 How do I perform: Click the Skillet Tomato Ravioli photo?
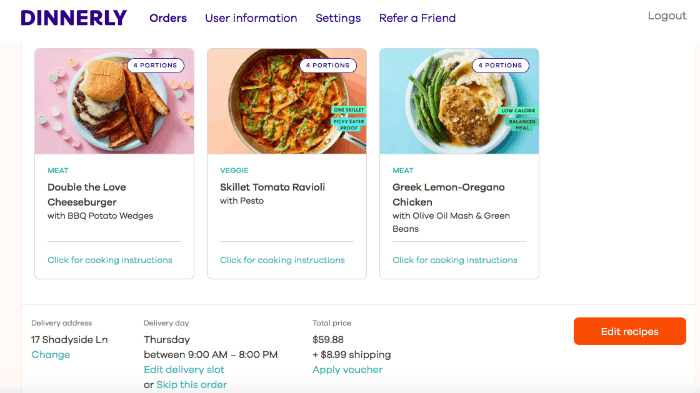287,101
